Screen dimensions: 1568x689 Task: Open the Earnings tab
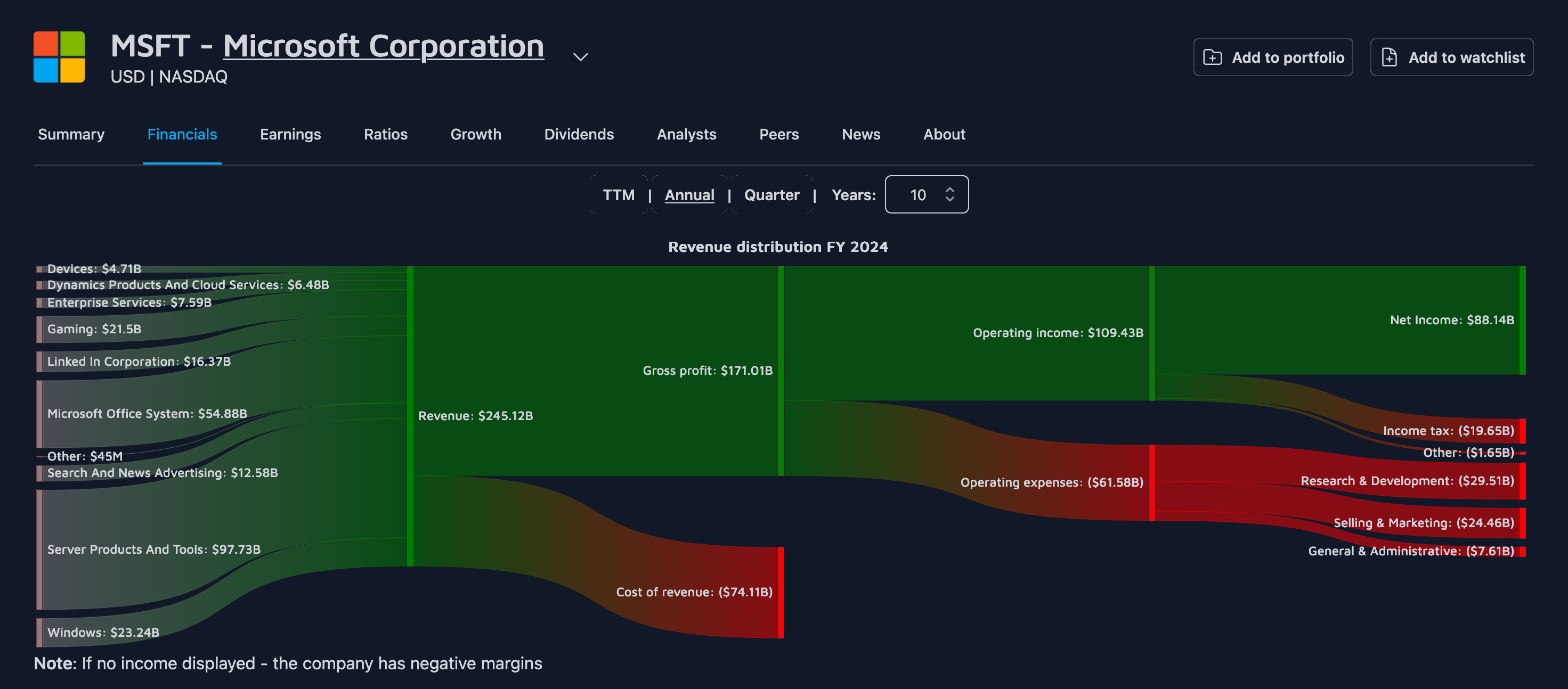pos(290,134)
